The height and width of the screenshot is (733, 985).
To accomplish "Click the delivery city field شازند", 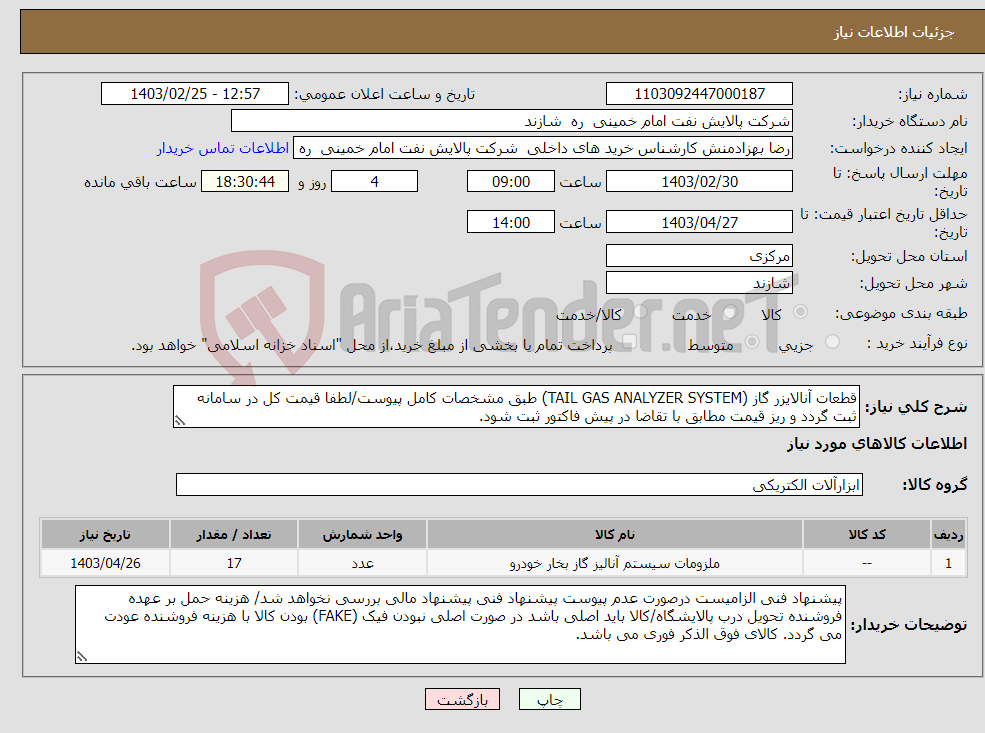I will point(699,283).
